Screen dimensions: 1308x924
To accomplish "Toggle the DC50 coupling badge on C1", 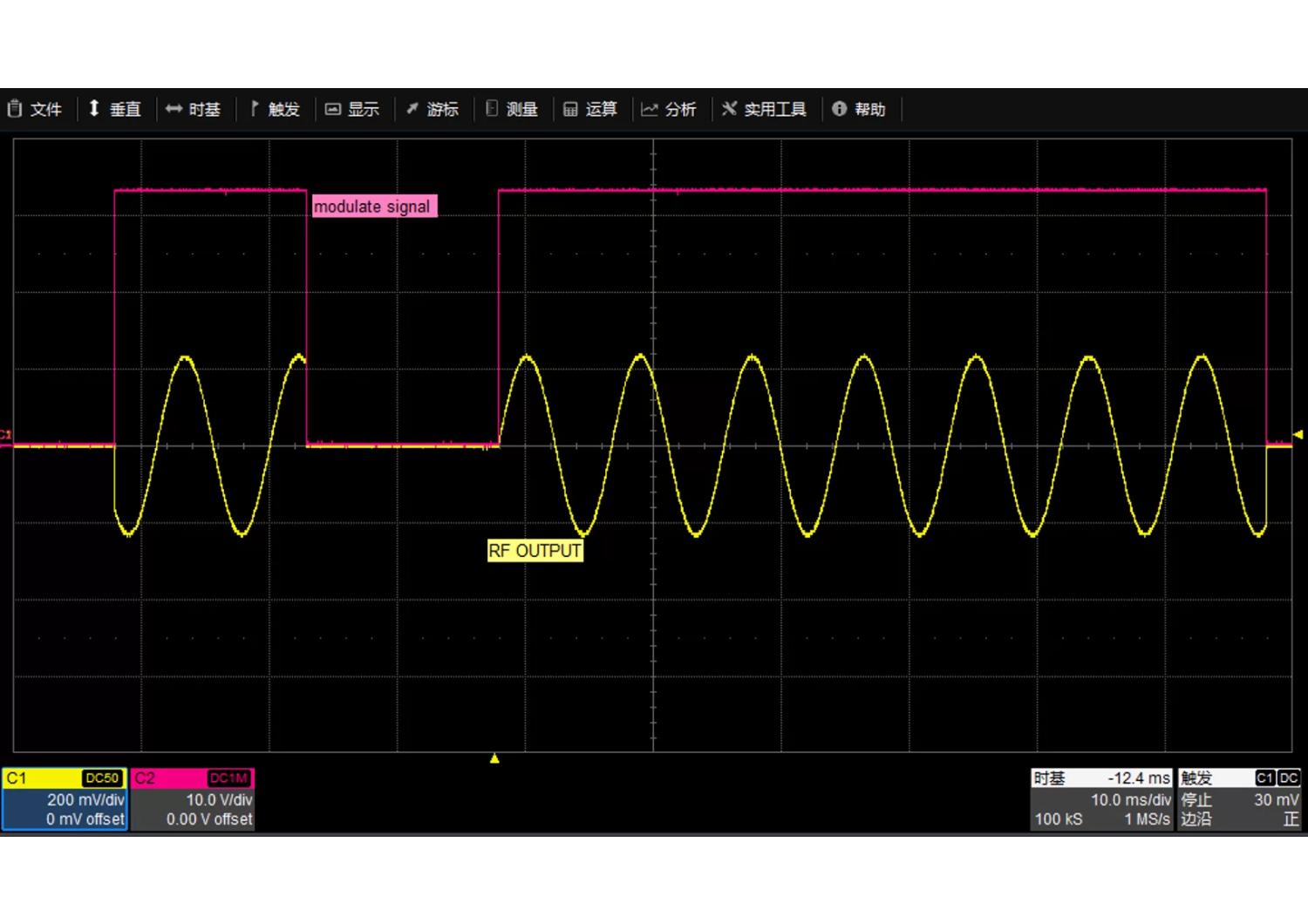I will [x=102, y=778].
